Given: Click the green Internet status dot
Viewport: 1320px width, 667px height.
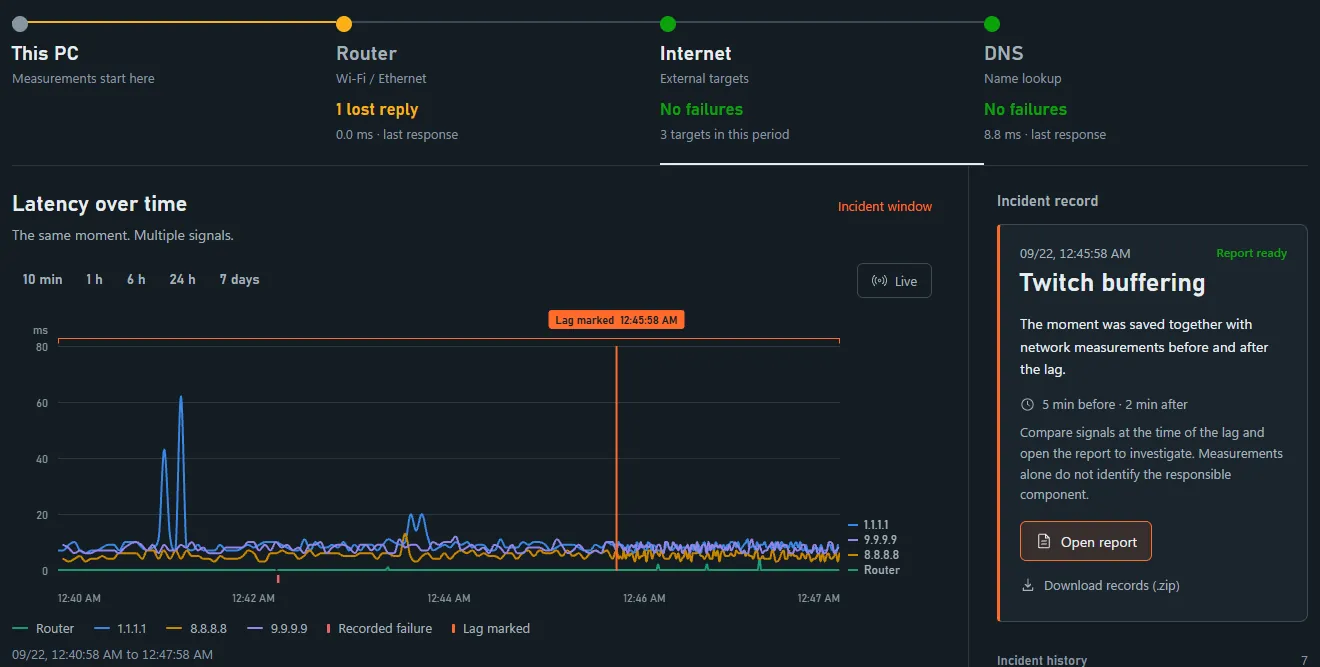Looking at the screenshot, I should [668, 23].
